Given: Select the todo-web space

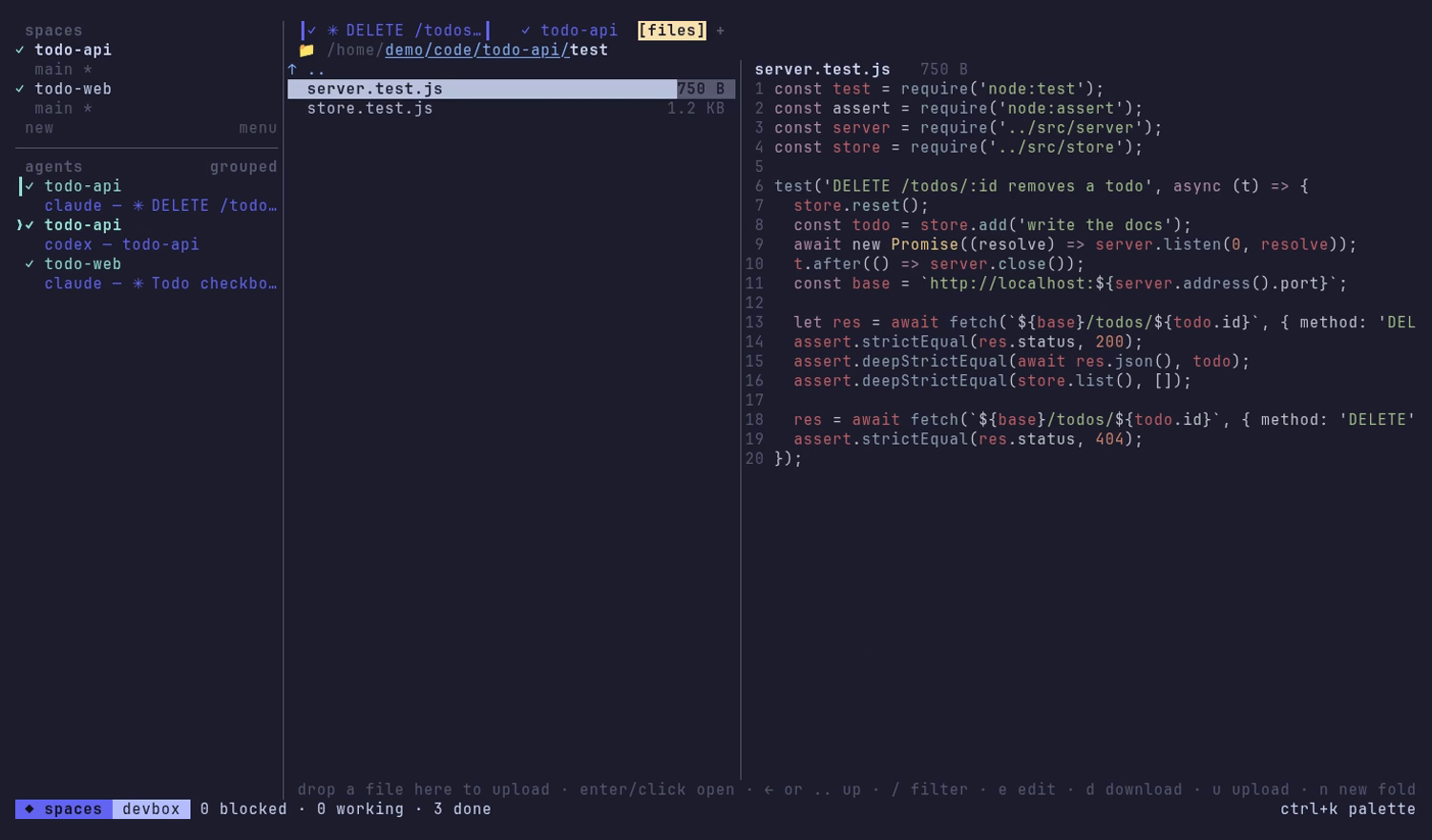Looking at the screenshot, I should pyautogui.click(x=73, y=89).
